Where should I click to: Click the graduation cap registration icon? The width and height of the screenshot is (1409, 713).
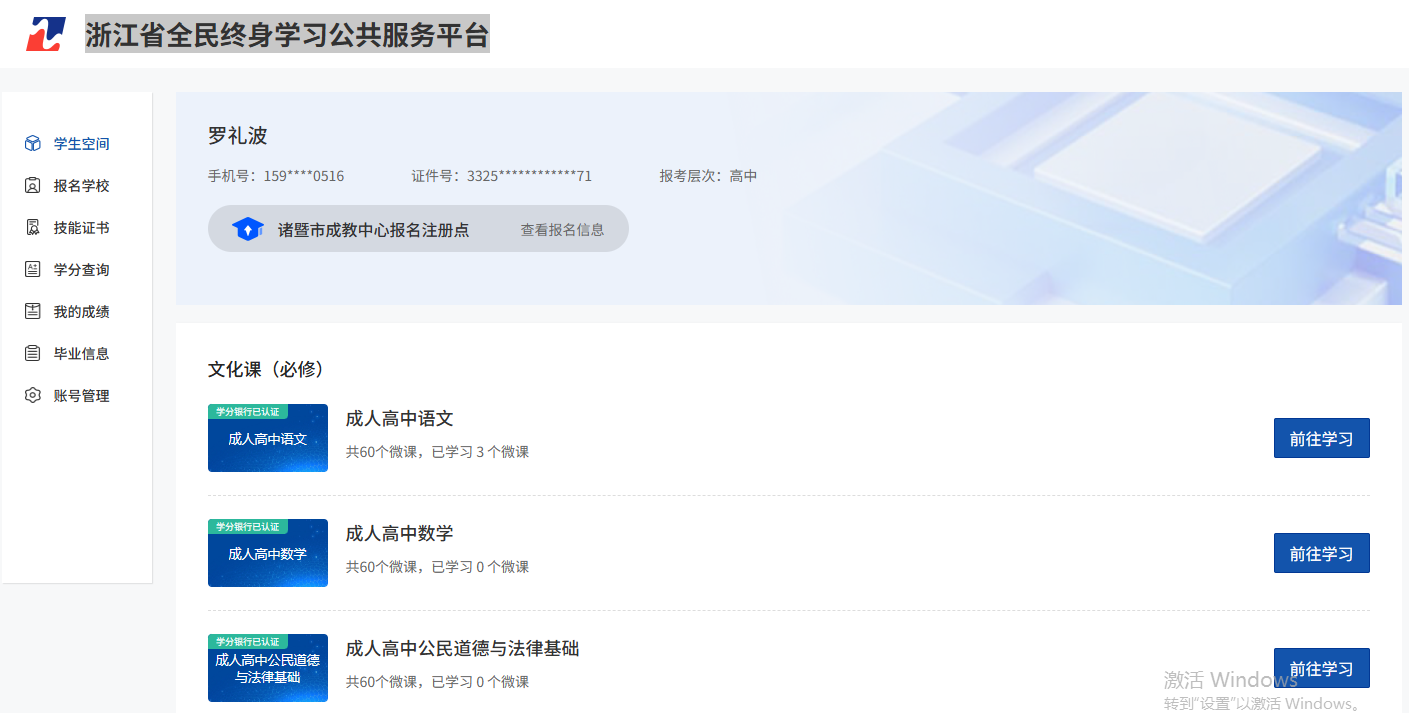(x=247, y=229)
